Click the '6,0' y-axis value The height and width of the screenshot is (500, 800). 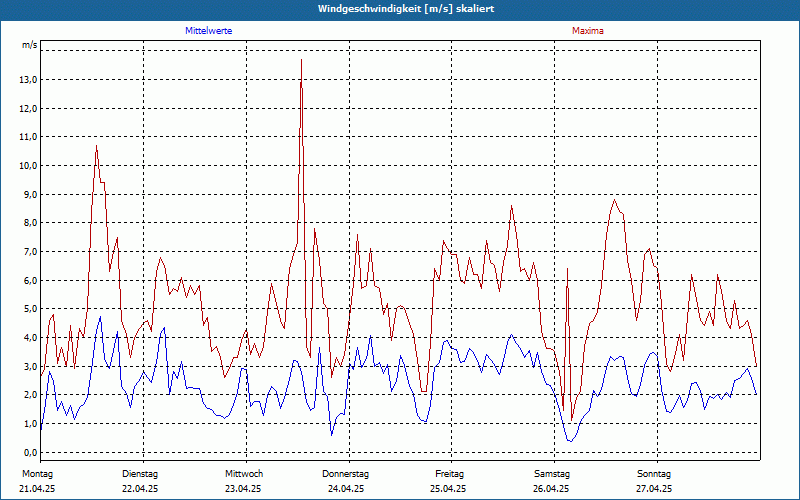click(31, 281)
